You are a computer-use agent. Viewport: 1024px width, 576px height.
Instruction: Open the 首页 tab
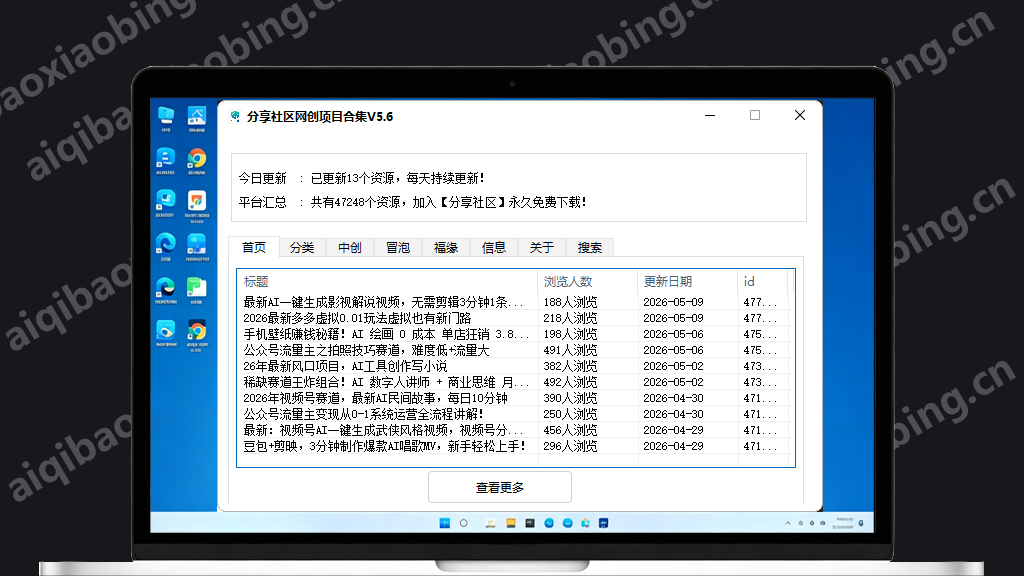tap(254, 248)
